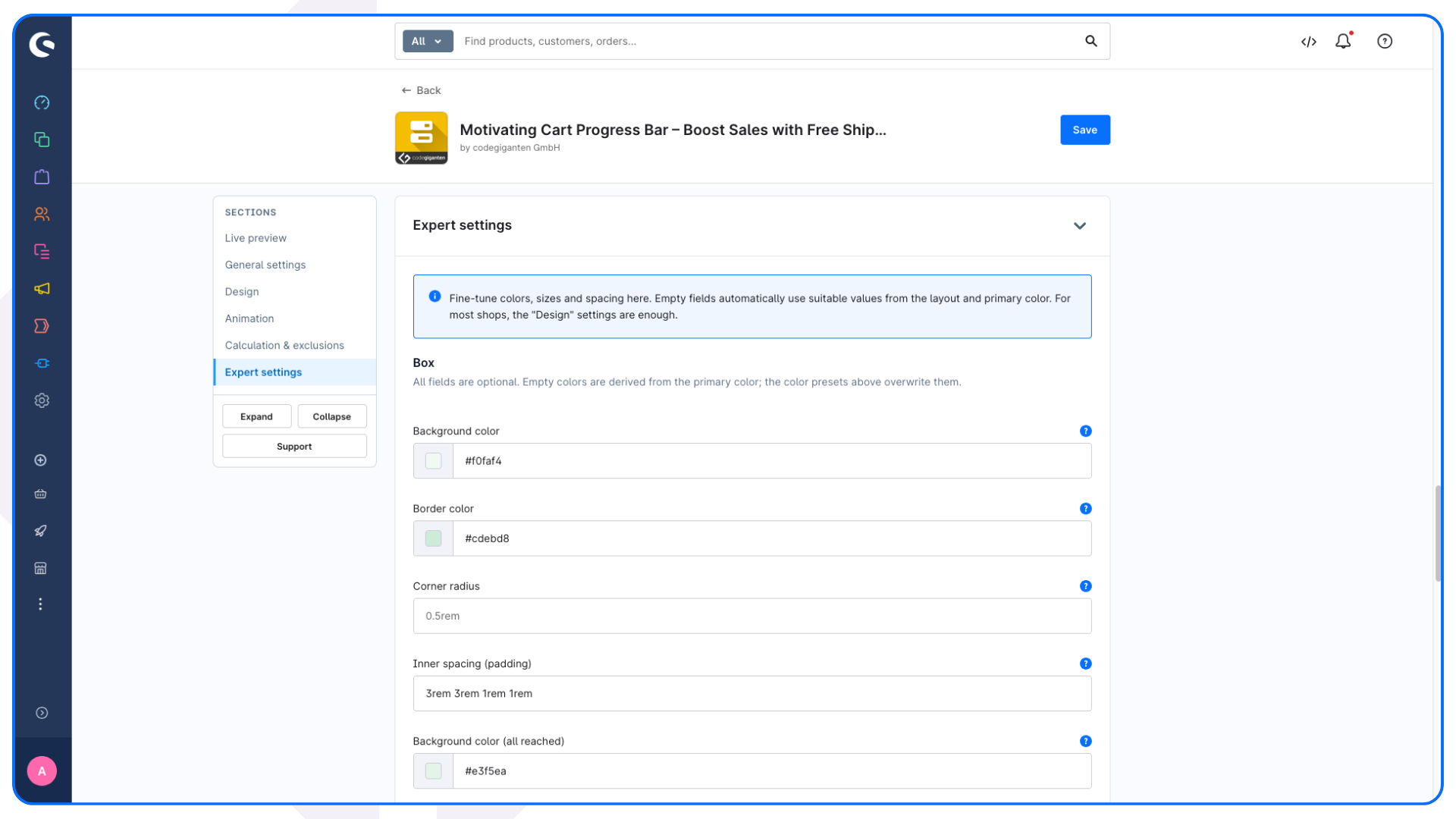
Task: Open the Customers icon in sidebar
Action: (x=42, y=215)
